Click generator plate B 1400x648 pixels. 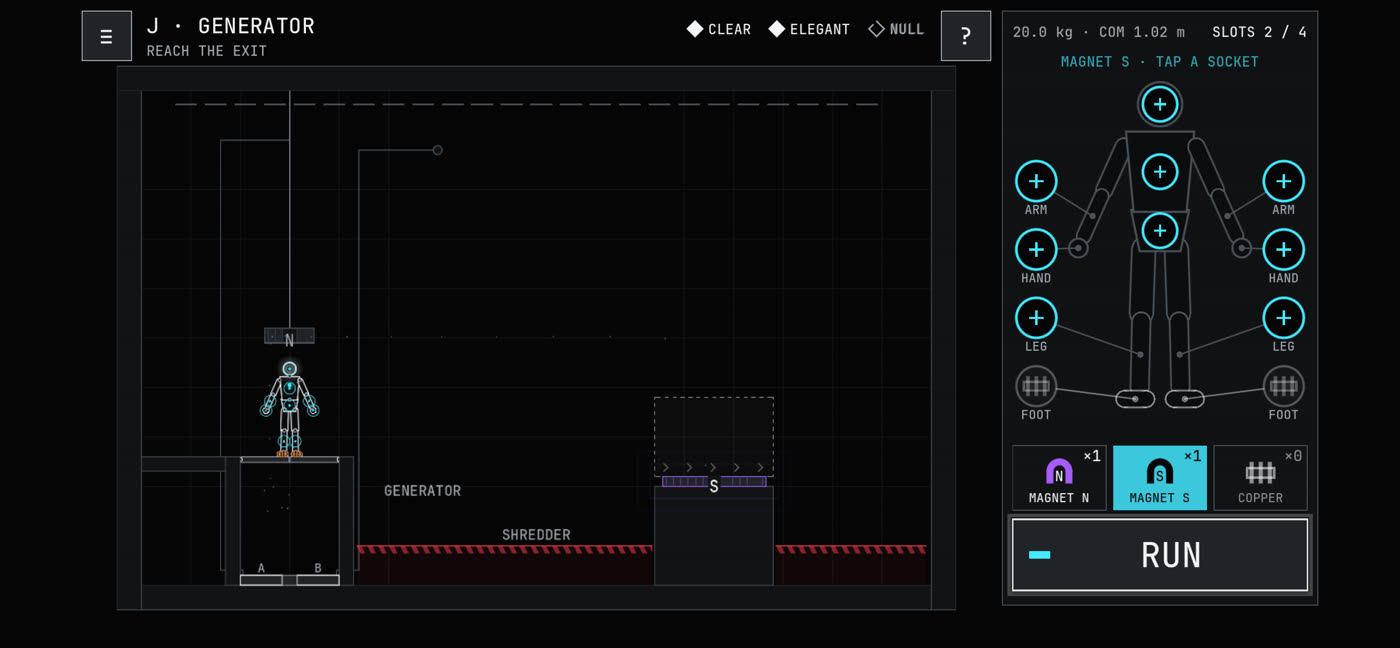coord(318,580)
